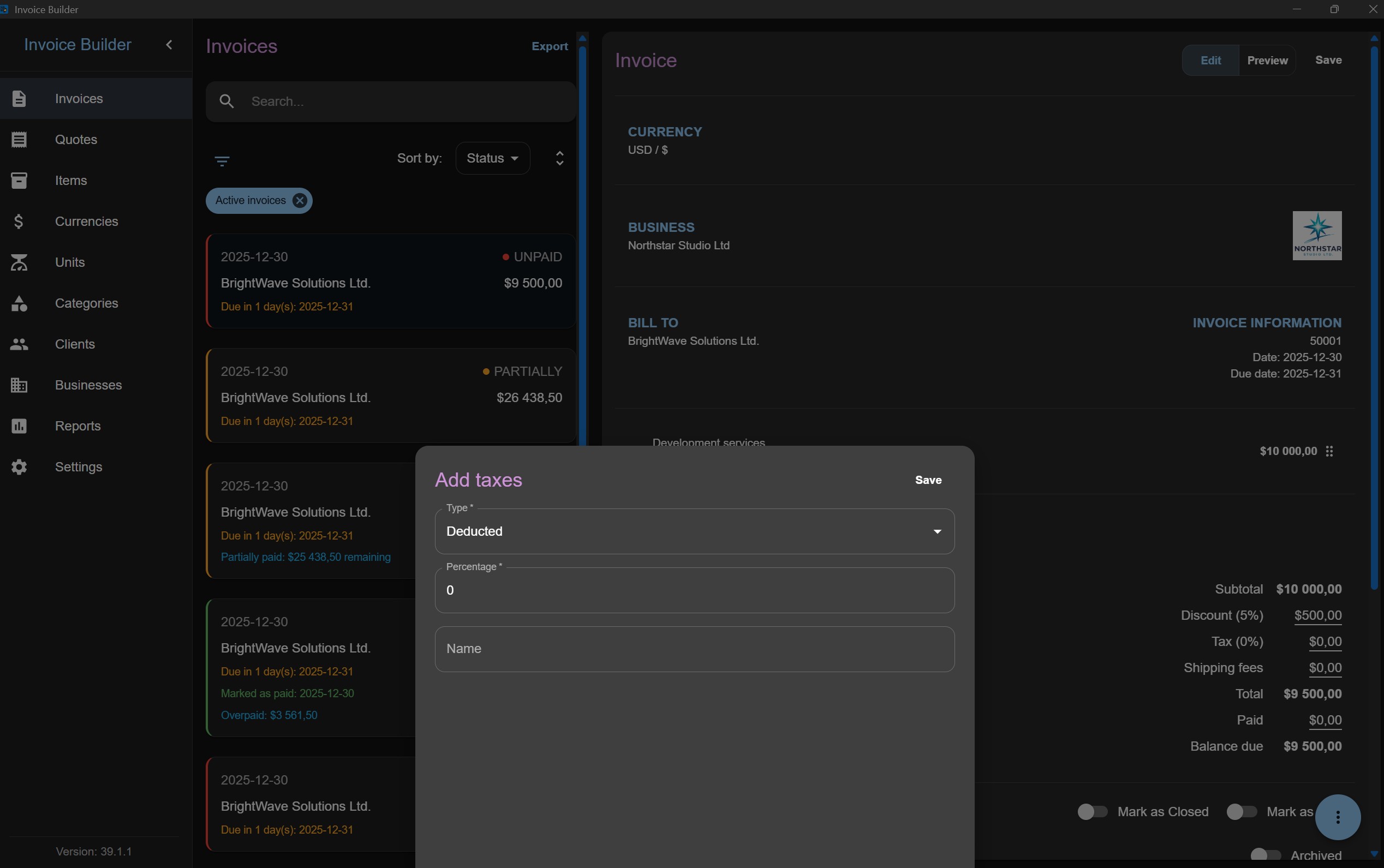The height and width of the screenshot is (868, 1384).
Task: Switch to the Preview tab
Action: point(1267,60)
